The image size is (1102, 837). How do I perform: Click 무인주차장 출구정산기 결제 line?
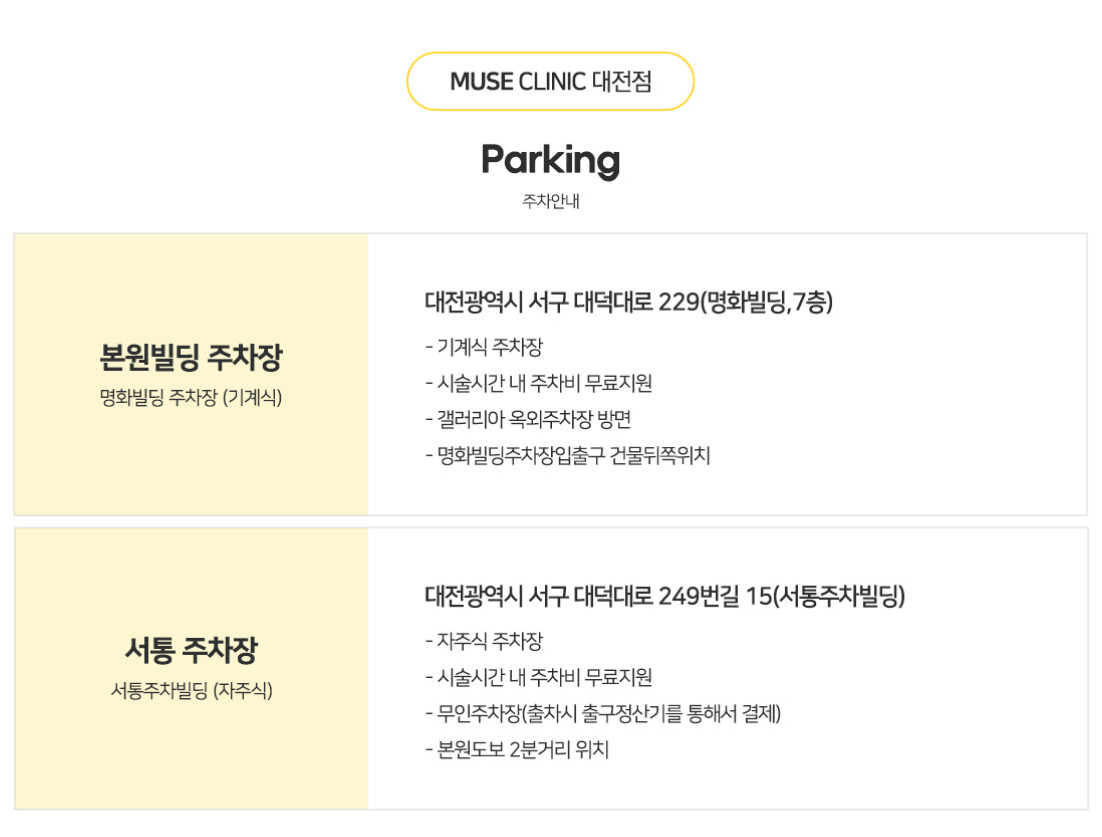[603, 714]
